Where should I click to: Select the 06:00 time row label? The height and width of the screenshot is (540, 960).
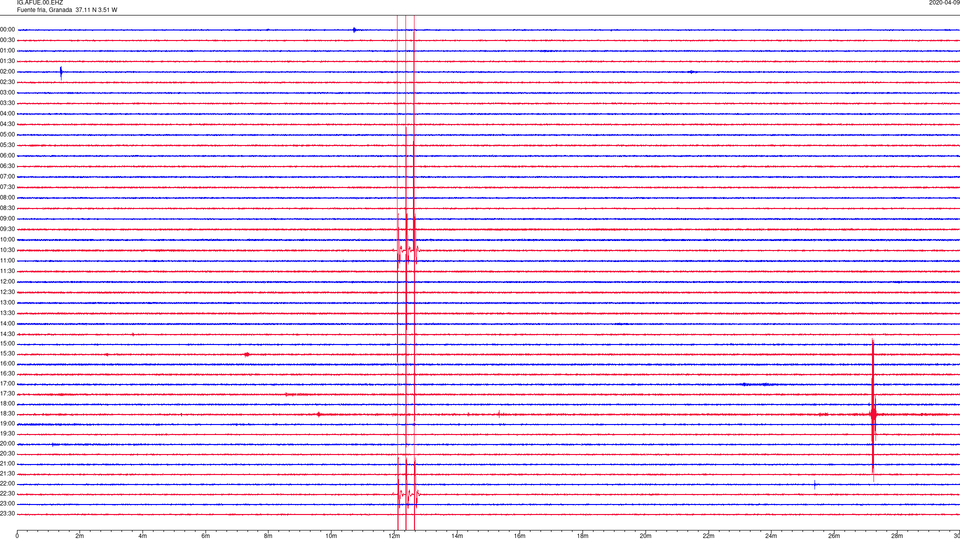[x=8, y=156]
